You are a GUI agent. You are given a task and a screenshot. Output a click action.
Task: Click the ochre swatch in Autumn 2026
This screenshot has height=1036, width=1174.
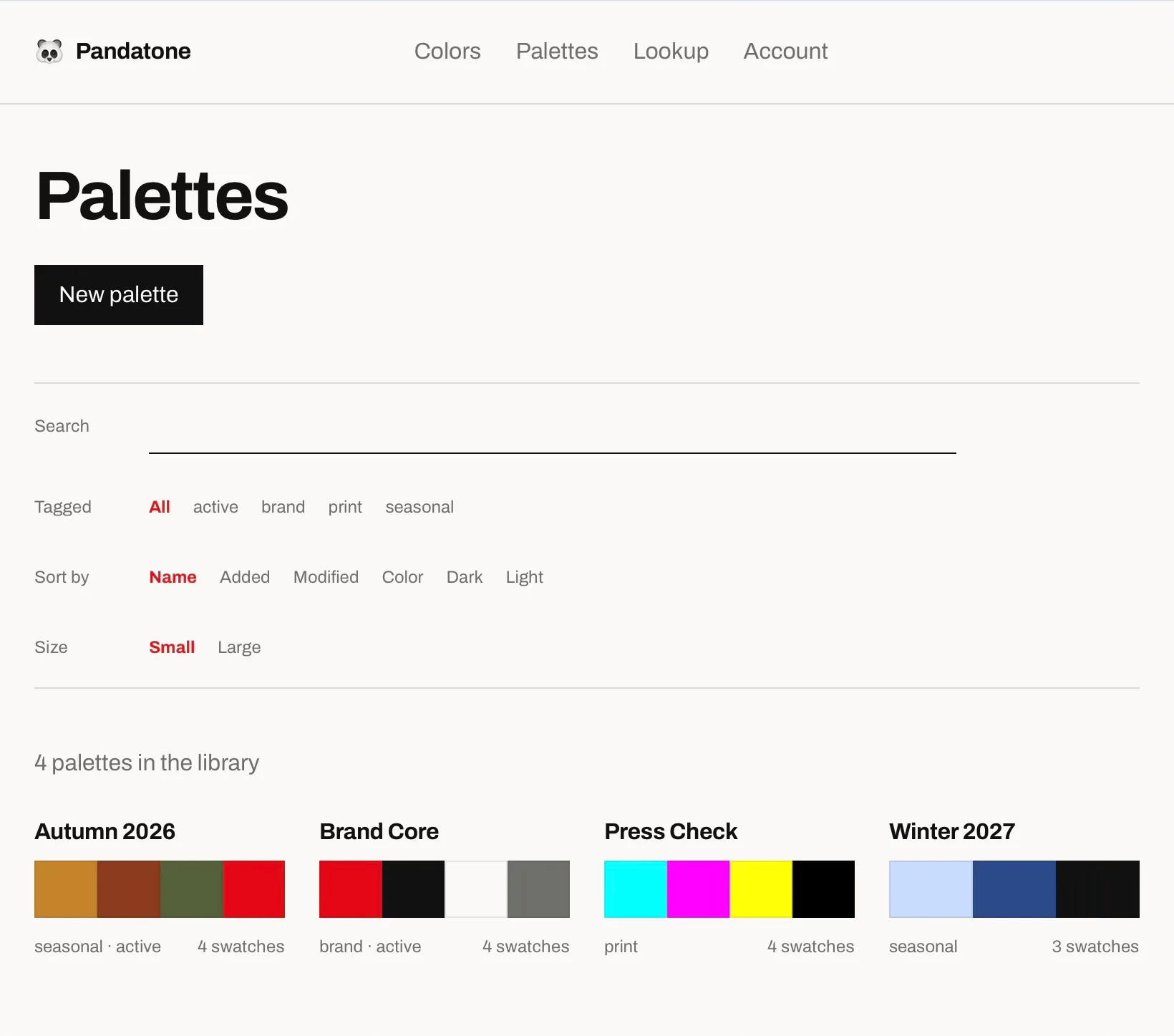coord(66,889)
